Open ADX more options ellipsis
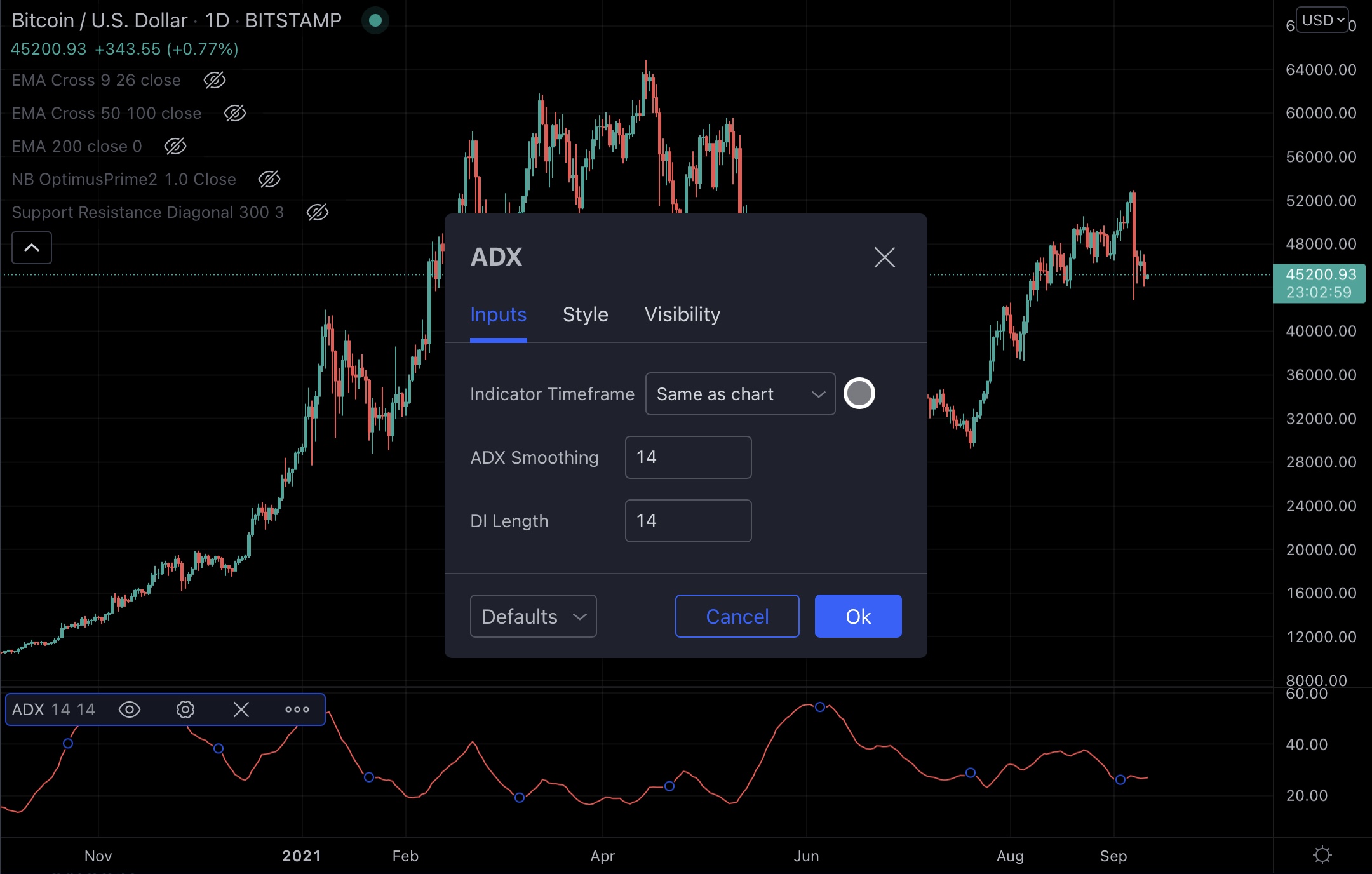This screenshot has width=1372, height=874. (297, 709)
